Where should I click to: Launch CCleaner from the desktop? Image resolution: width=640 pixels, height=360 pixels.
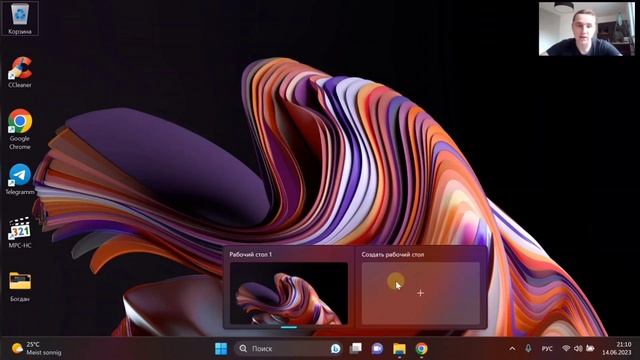pos(20,72)
